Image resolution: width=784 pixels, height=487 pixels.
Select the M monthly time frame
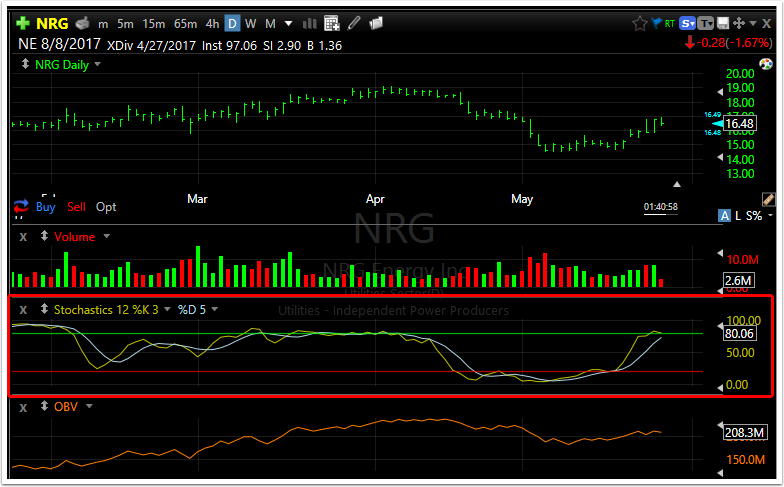(270, 24)
